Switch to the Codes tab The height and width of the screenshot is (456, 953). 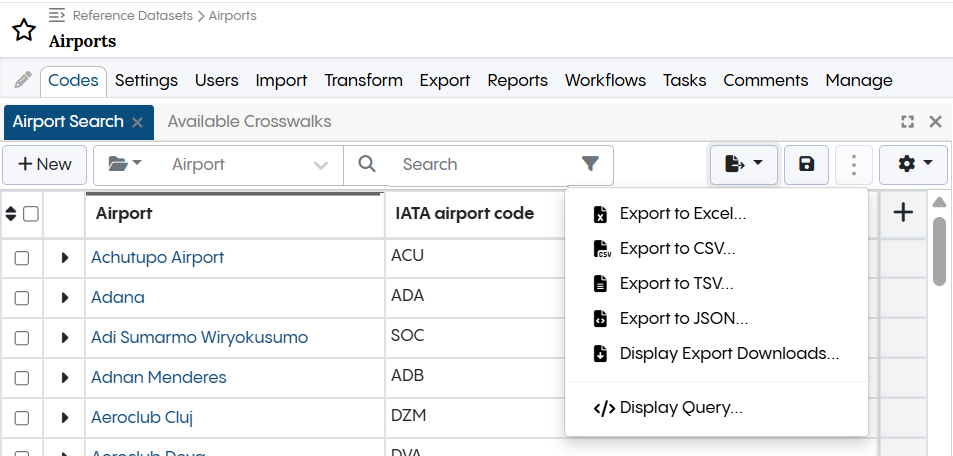click(74, 81)
